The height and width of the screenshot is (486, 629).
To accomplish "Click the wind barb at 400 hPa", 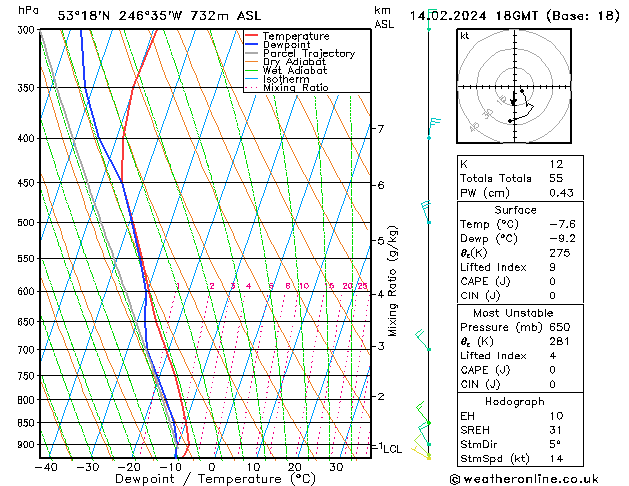I will [x=434, y=128].
